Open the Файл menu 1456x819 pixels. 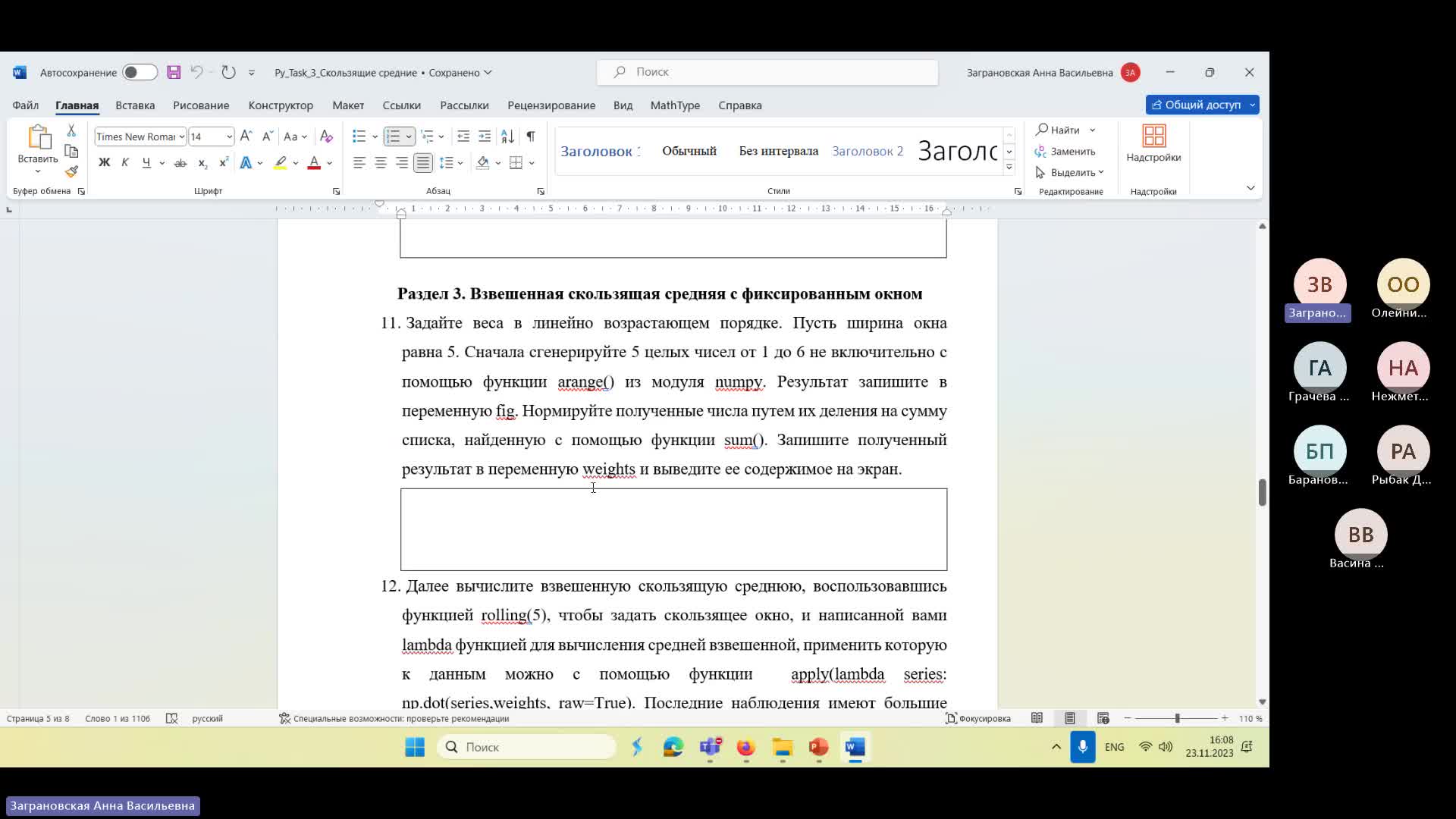[x=25, y=105]
